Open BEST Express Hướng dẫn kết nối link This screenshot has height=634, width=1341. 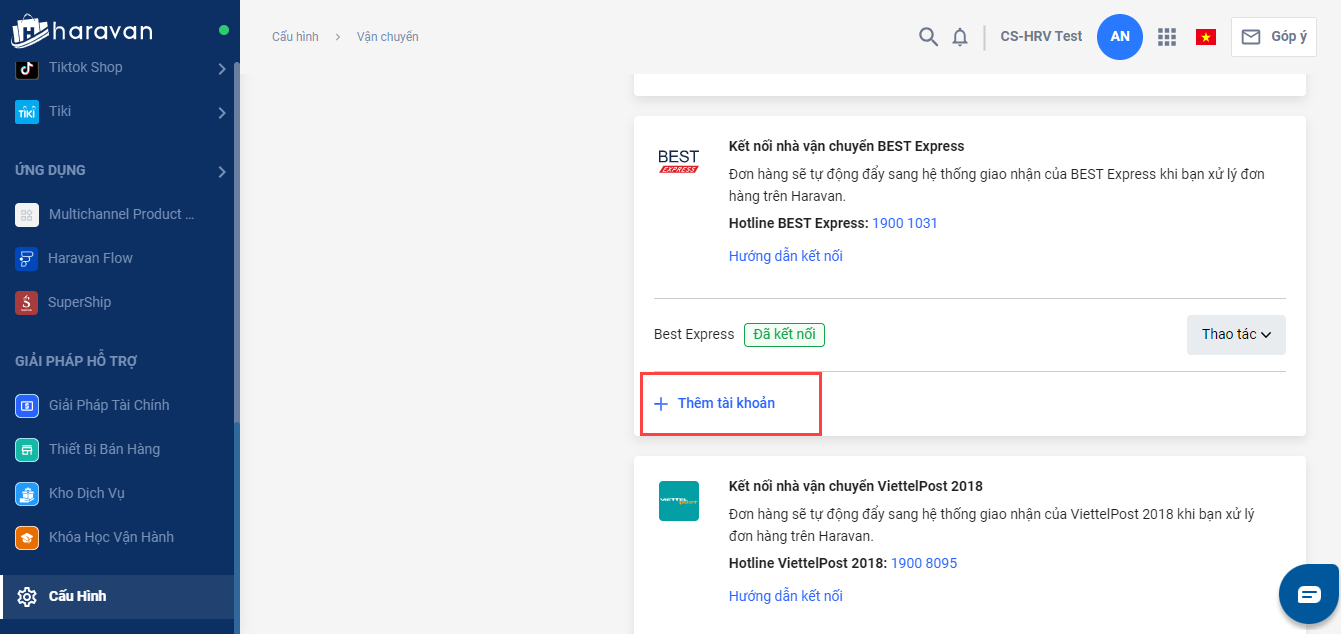pyautogui.click(x=786, y=256)
